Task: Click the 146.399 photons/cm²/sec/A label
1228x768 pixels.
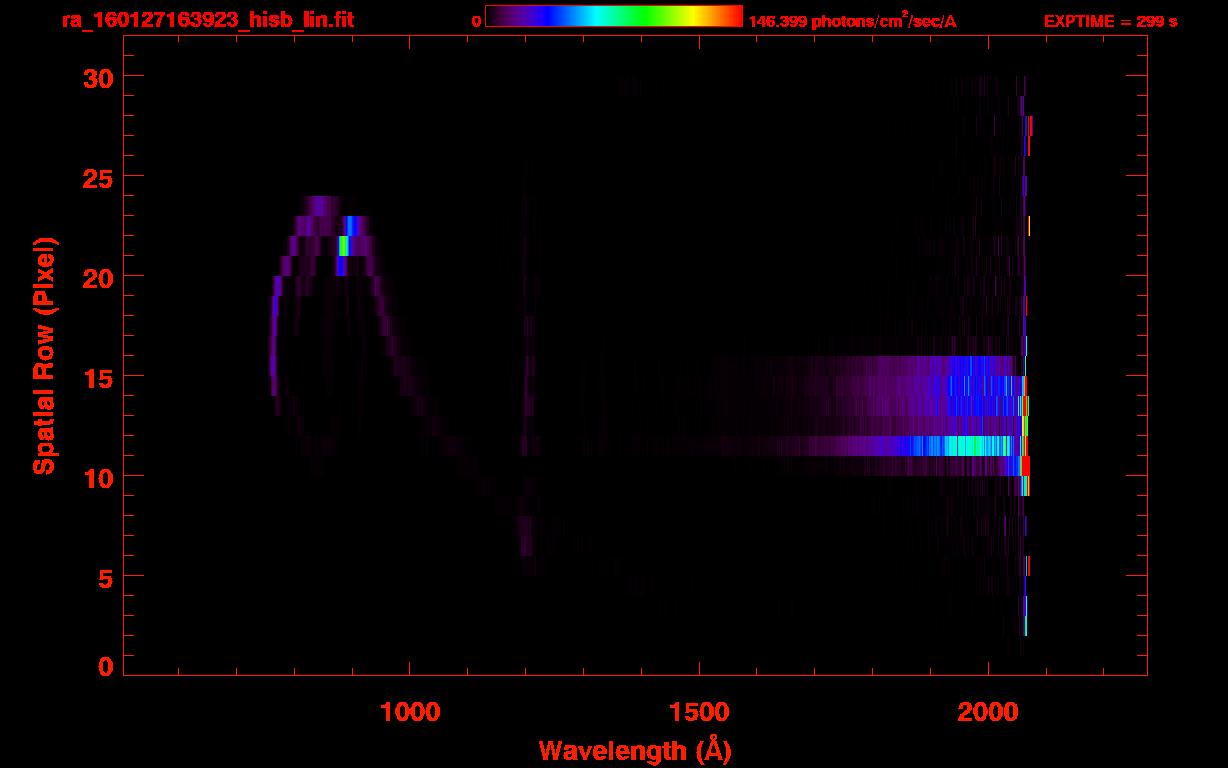Action: coord(852,20)
